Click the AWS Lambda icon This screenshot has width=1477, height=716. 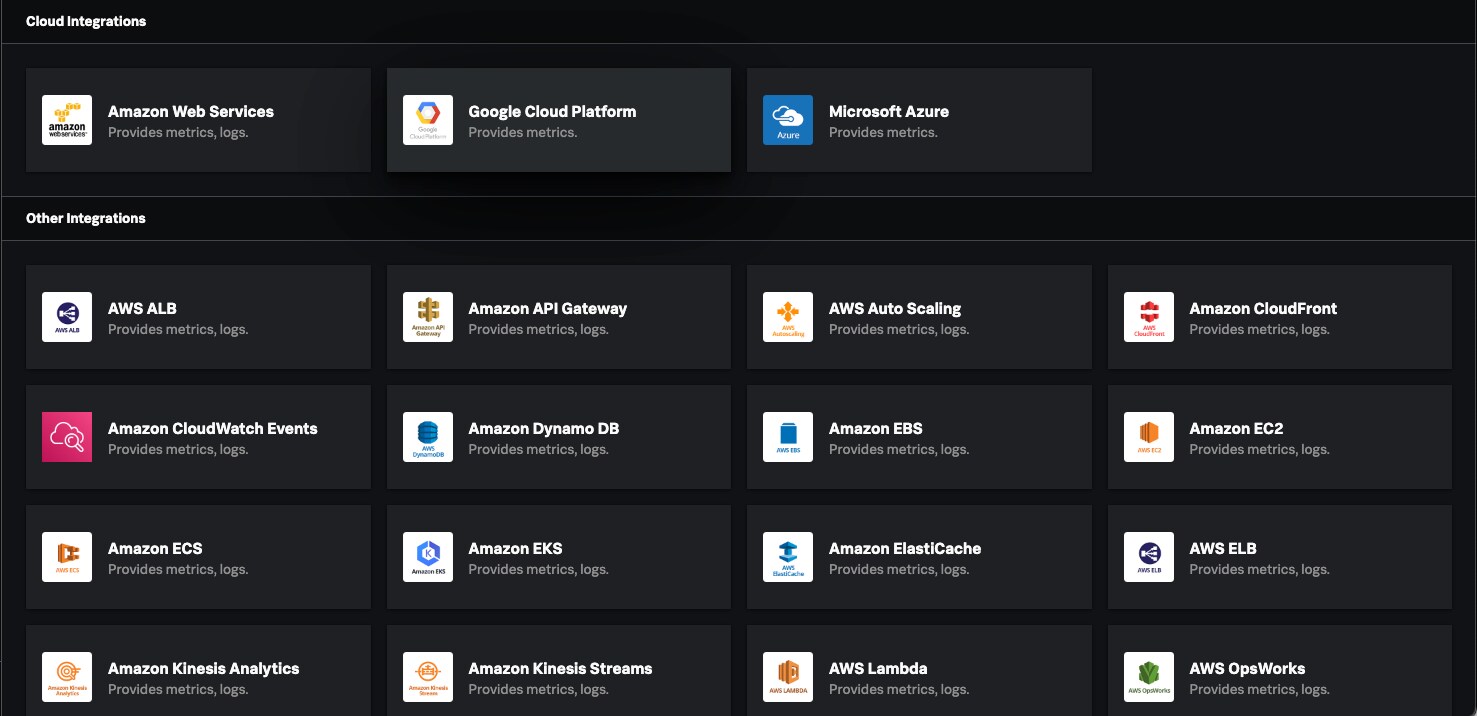[788, 677]
